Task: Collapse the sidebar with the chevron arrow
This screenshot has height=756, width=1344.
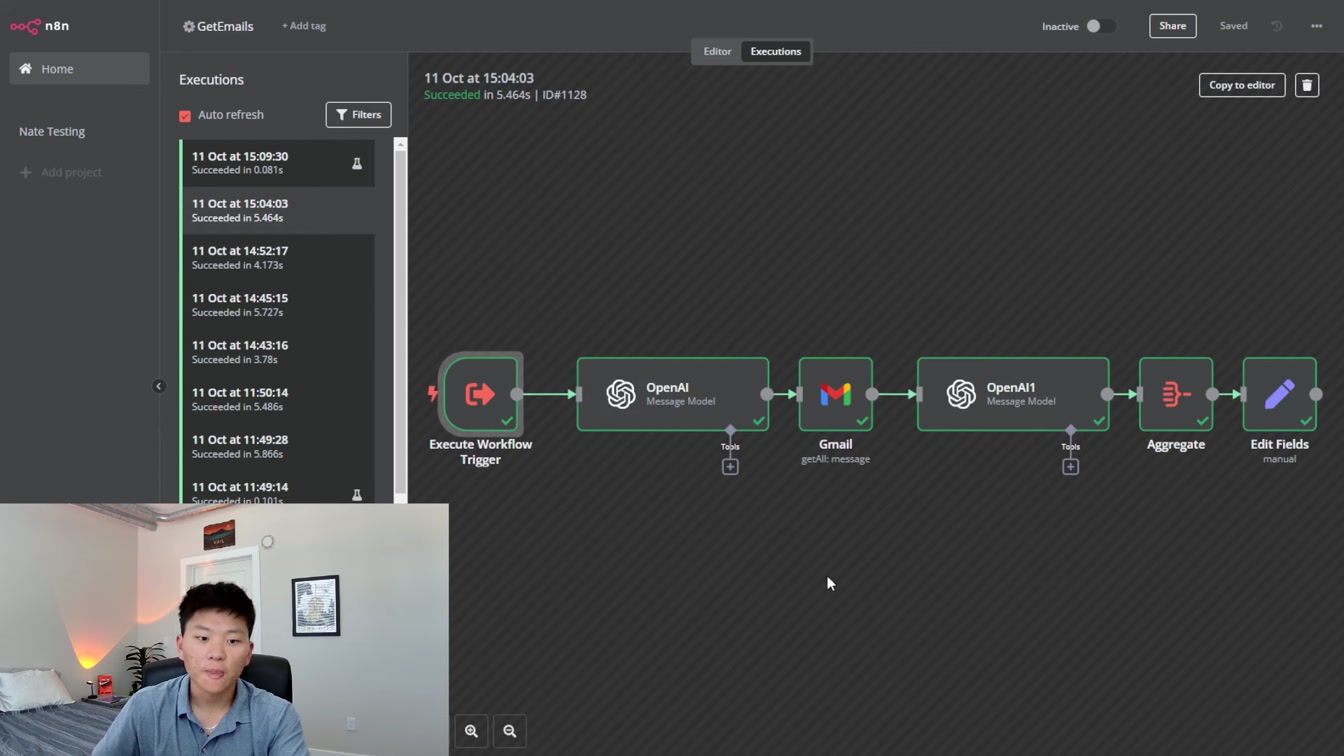Action: pos(159,386)
